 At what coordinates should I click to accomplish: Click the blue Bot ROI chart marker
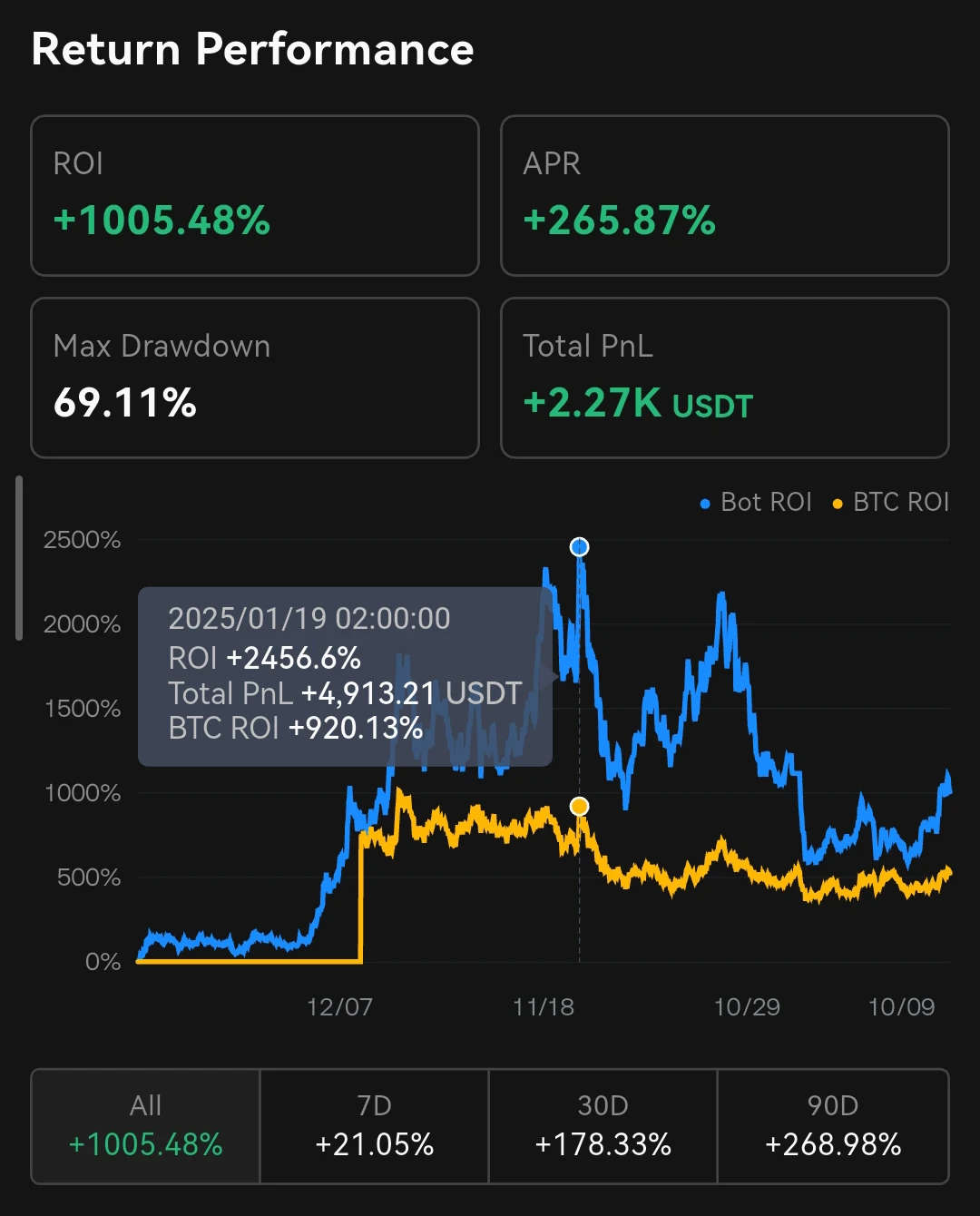pos(580,547)
